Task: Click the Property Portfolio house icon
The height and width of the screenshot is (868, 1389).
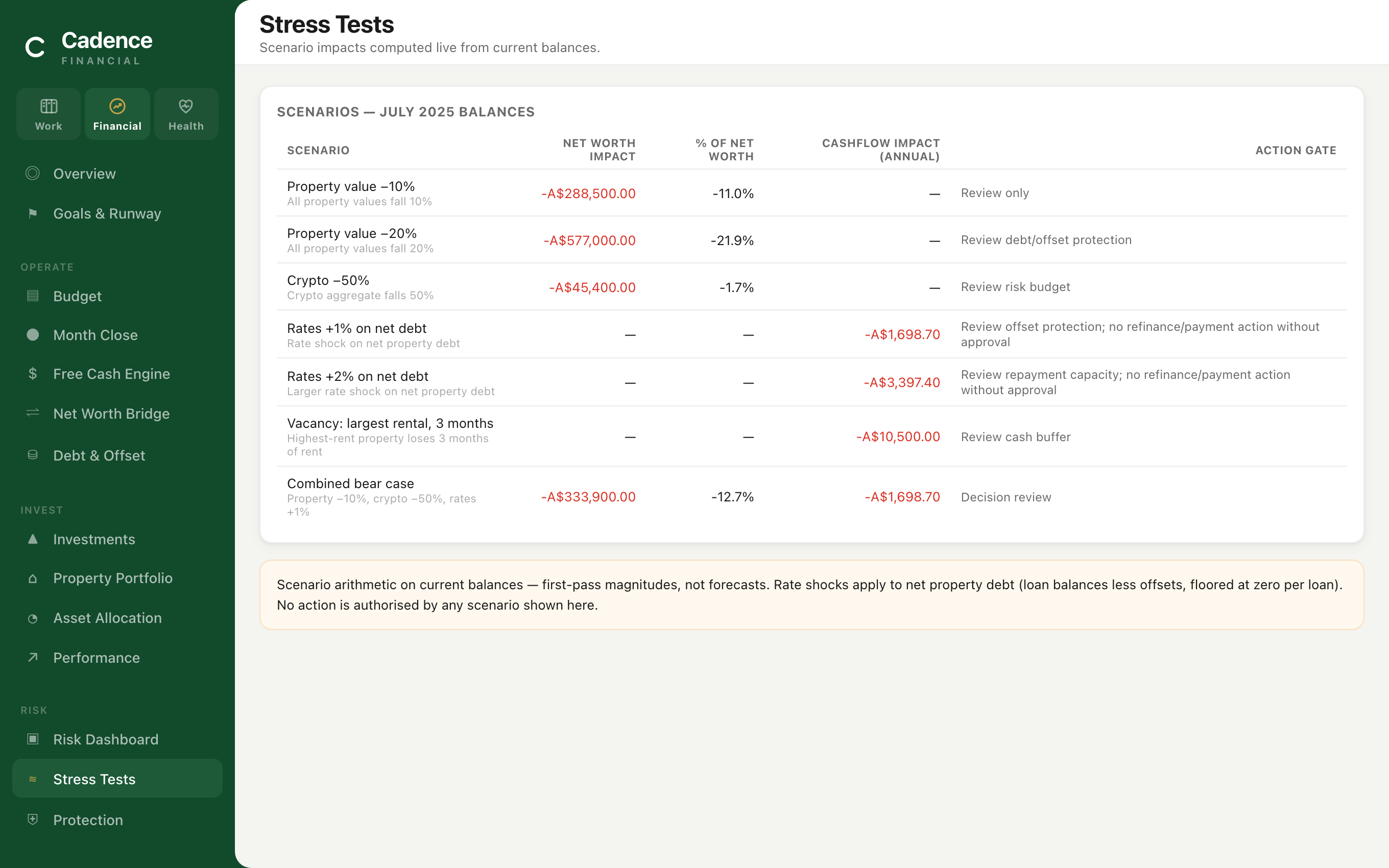Action: point(33,578)
